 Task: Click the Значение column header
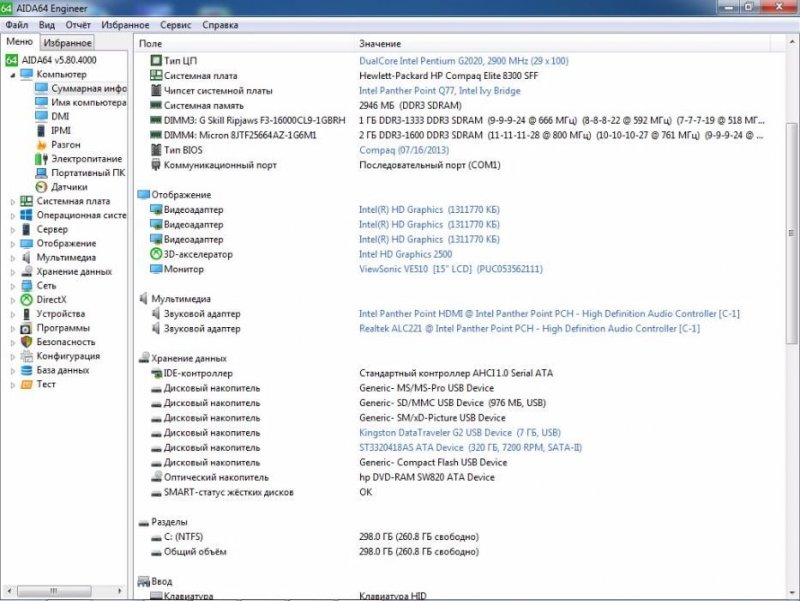click(x=380, y=44)
